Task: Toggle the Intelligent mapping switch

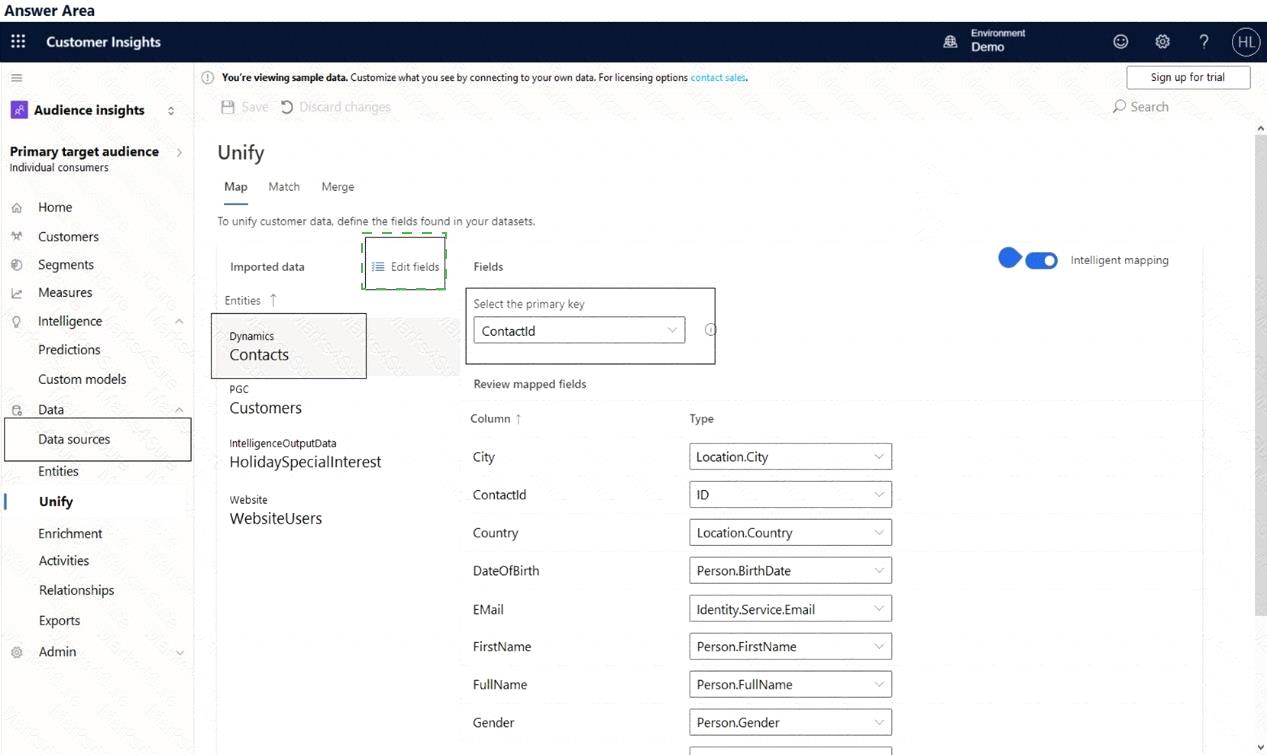Action: 1040,261
